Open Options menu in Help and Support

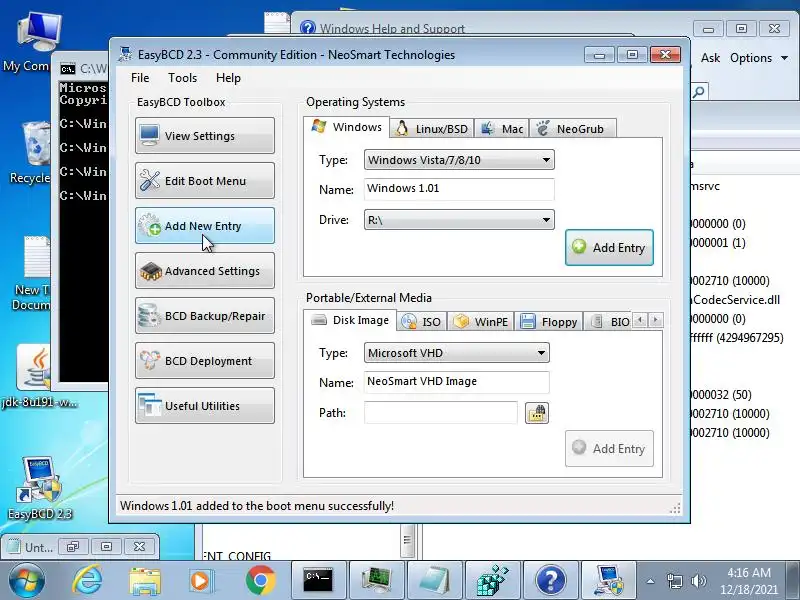pos(759,58)
